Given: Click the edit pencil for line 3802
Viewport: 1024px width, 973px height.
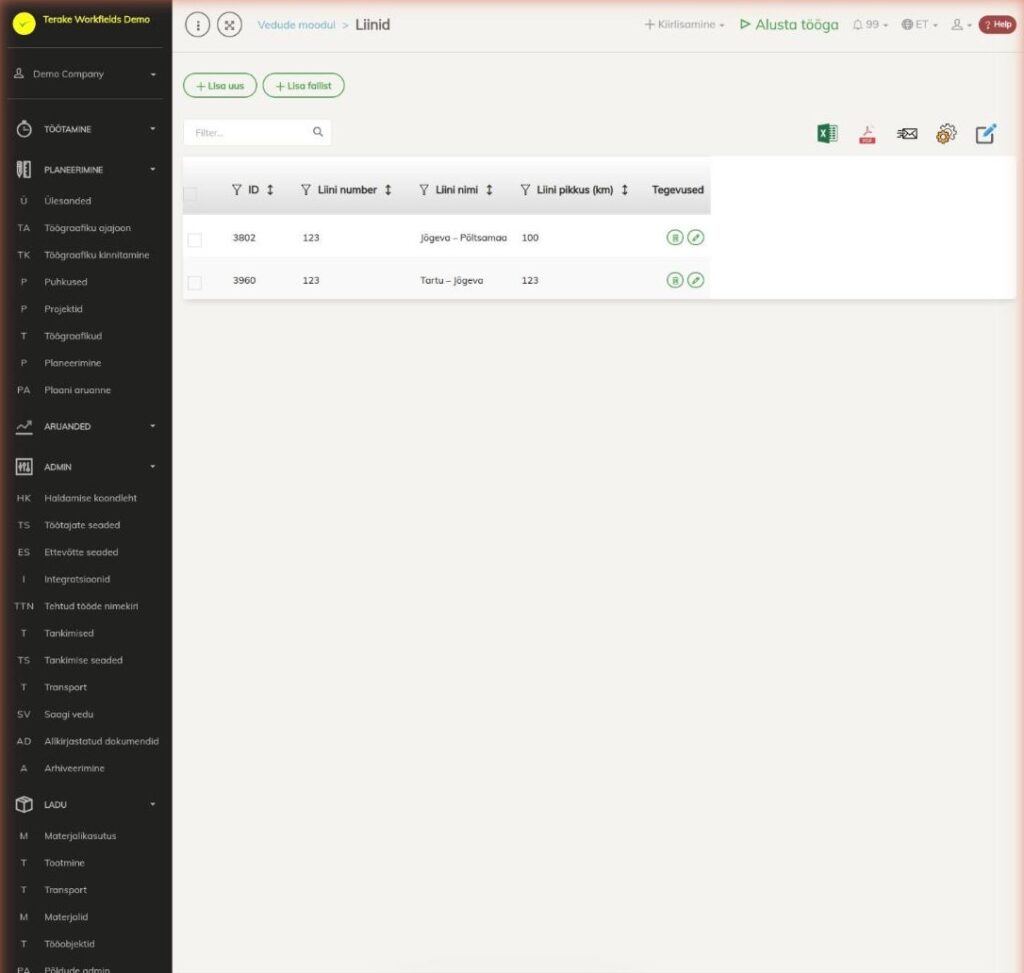Looking at the screenshot, I should coord(696,238).
